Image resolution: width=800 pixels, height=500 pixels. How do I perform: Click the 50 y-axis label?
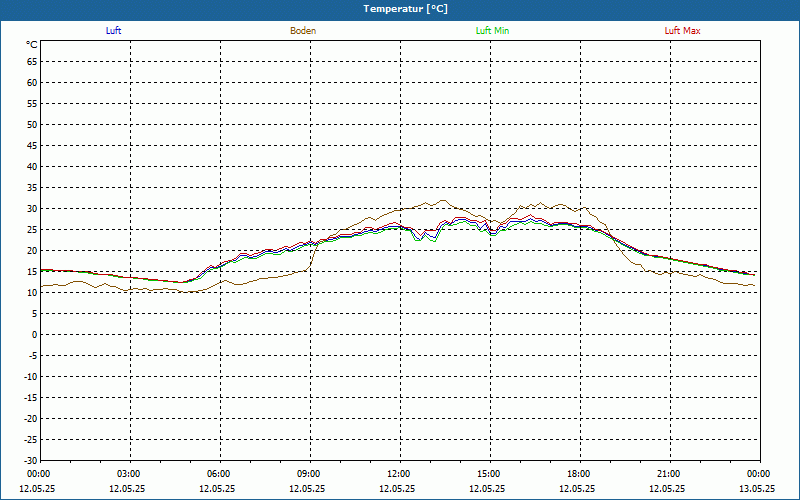(32, 124)
